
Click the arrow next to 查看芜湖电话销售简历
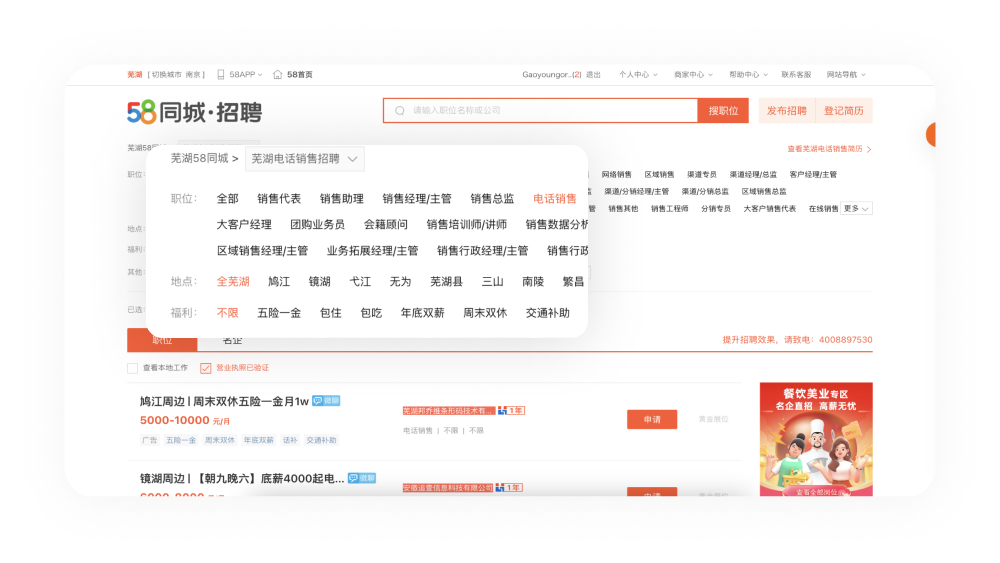click(x=869, y=149)
